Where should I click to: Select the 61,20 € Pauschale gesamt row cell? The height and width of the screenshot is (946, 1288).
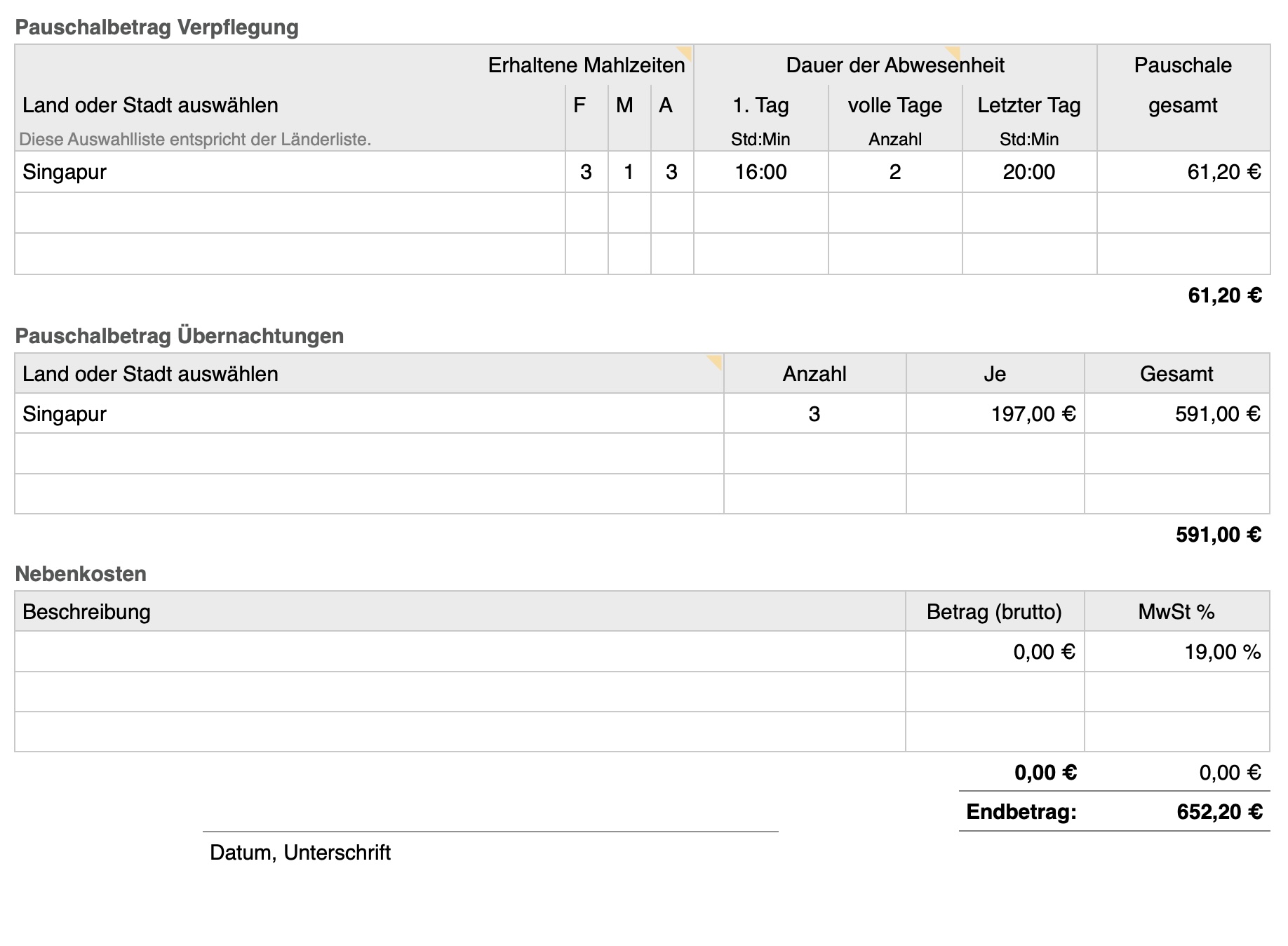click(x=1183, y=172)
